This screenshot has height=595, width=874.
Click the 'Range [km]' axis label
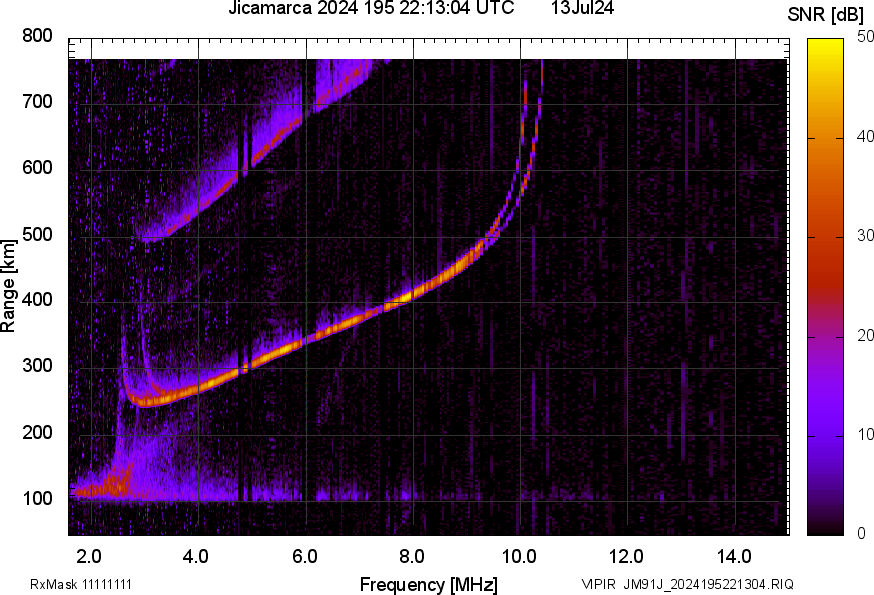pos(8,286)
